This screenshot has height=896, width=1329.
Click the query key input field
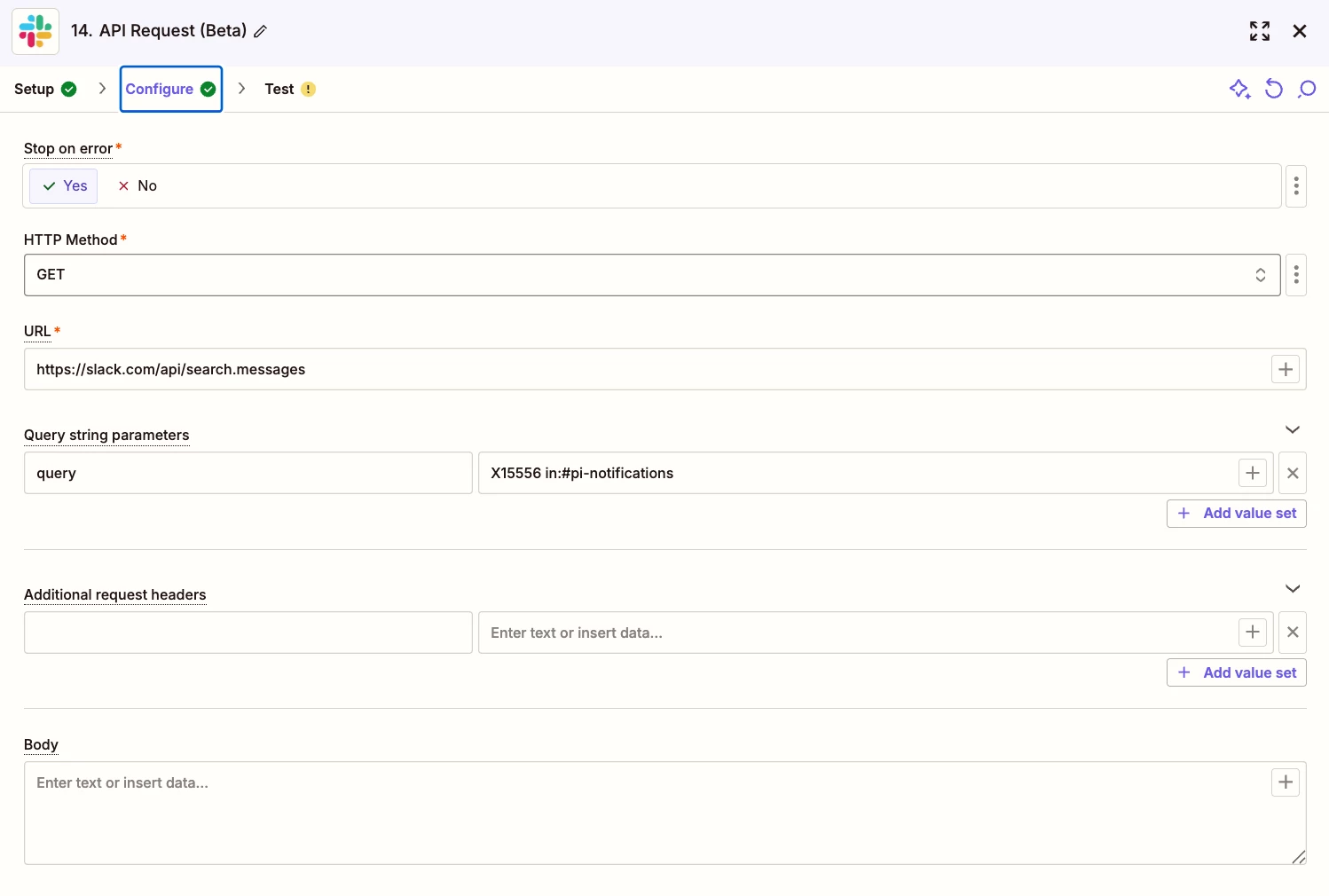(x=248, y=473)
